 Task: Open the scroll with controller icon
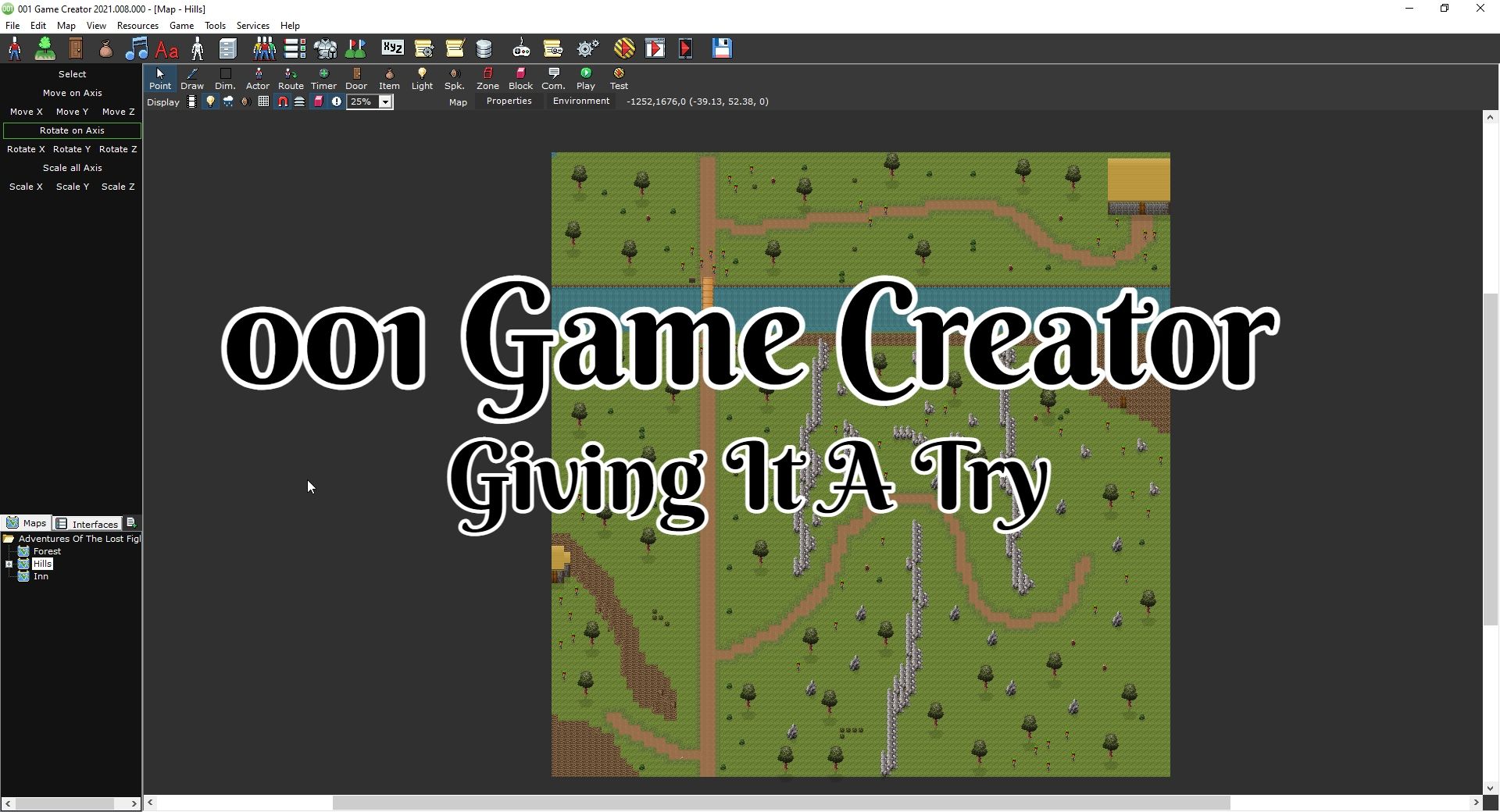552,48
